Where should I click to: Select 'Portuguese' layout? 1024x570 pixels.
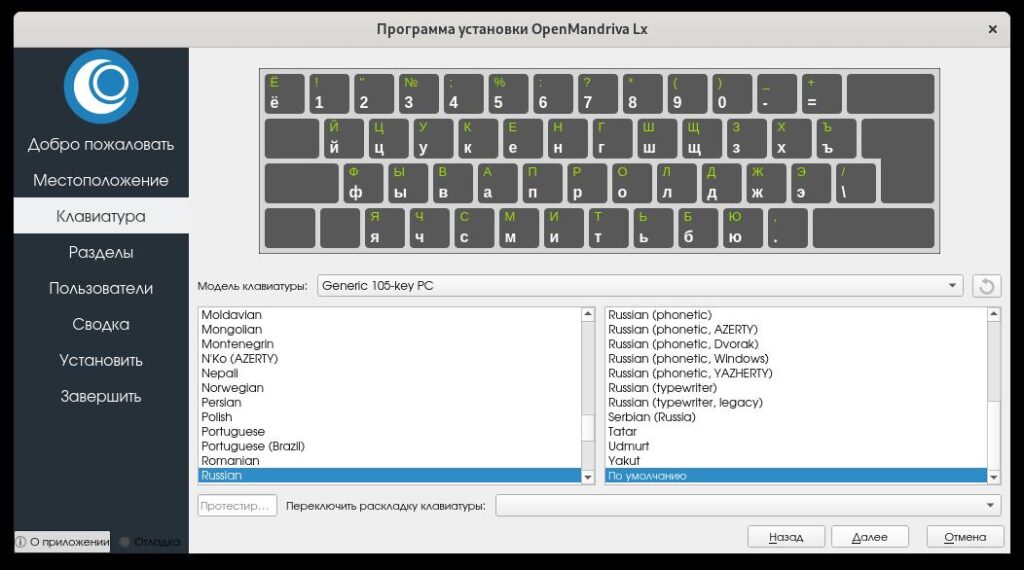coord(389,431)
